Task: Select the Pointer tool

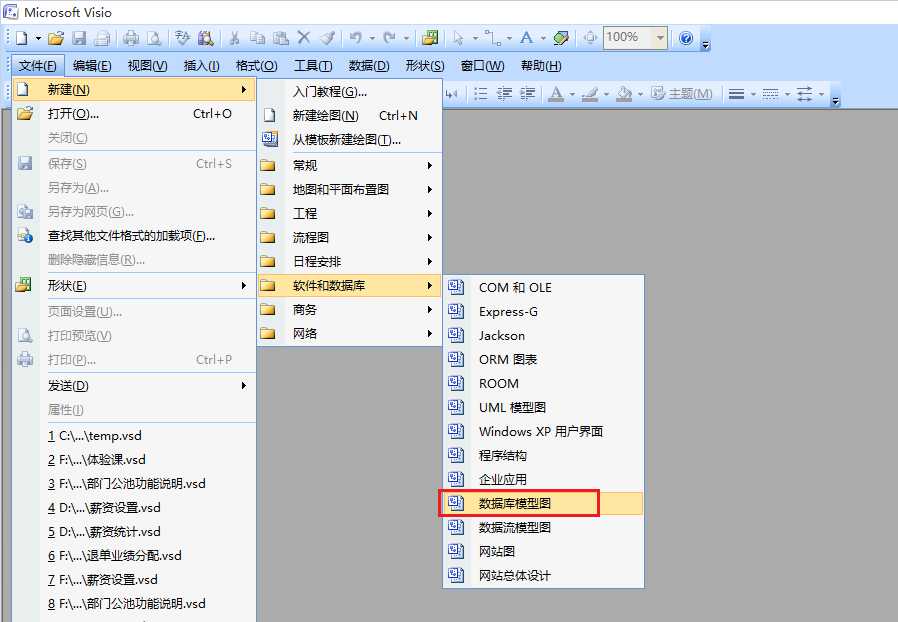Action: click(458, 38)
